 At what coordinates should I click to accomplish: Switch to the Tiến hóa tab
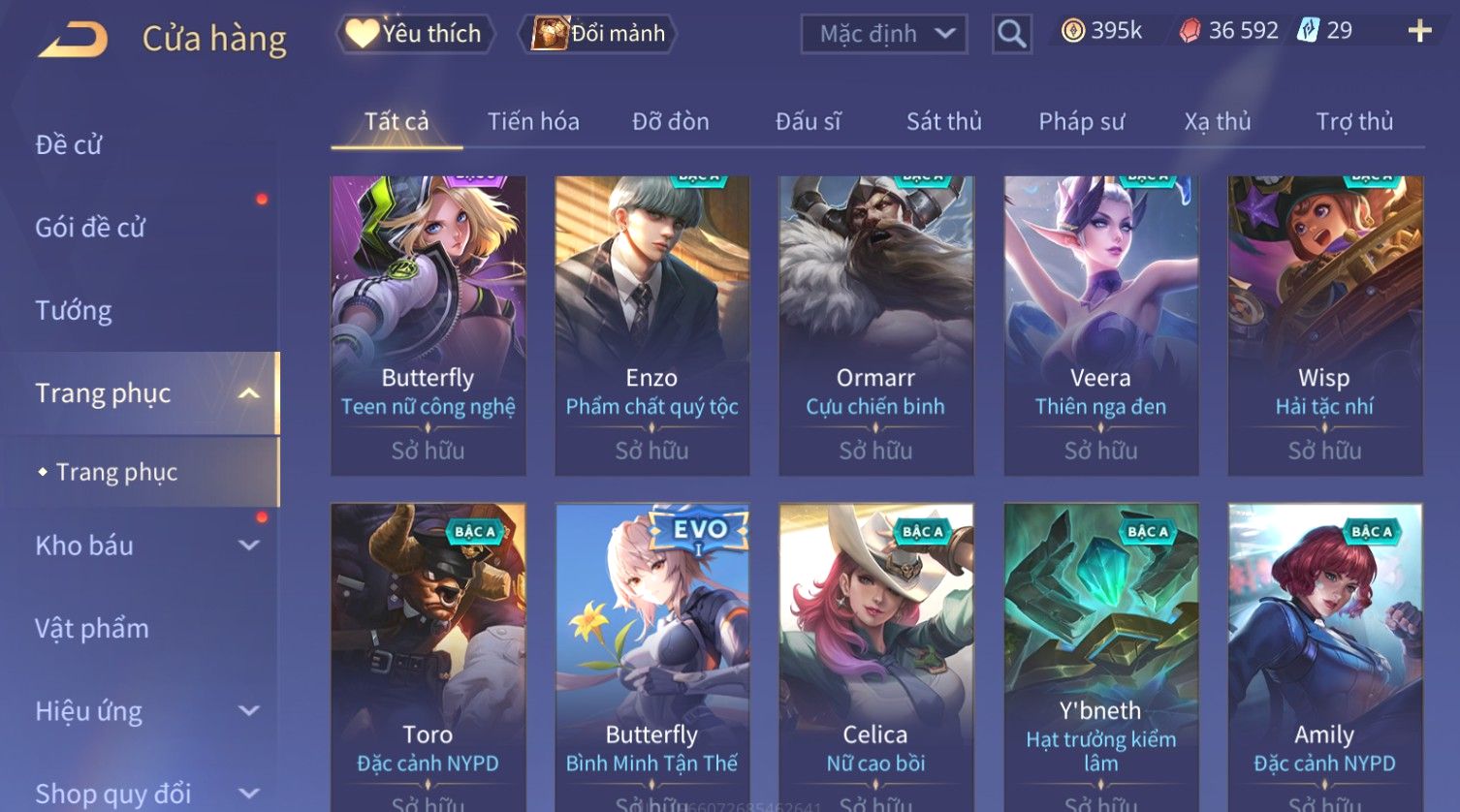pyautogui.click(x=533, y=122)
